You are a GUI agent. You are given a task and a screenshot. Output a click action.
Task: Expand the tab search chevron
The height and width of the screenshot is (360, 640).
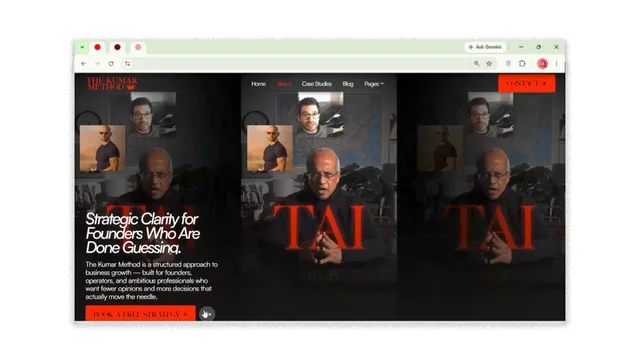click(x=82, y=47)
